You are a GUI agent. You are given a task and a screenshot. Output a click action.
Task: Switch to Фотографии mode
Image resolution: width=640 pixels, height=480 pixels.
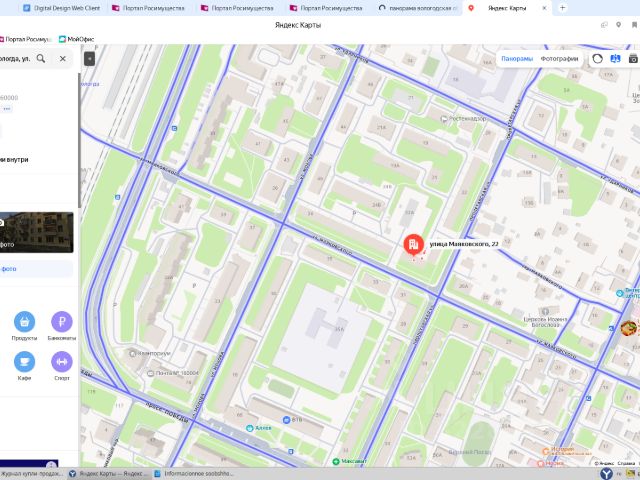coord(559,58)
